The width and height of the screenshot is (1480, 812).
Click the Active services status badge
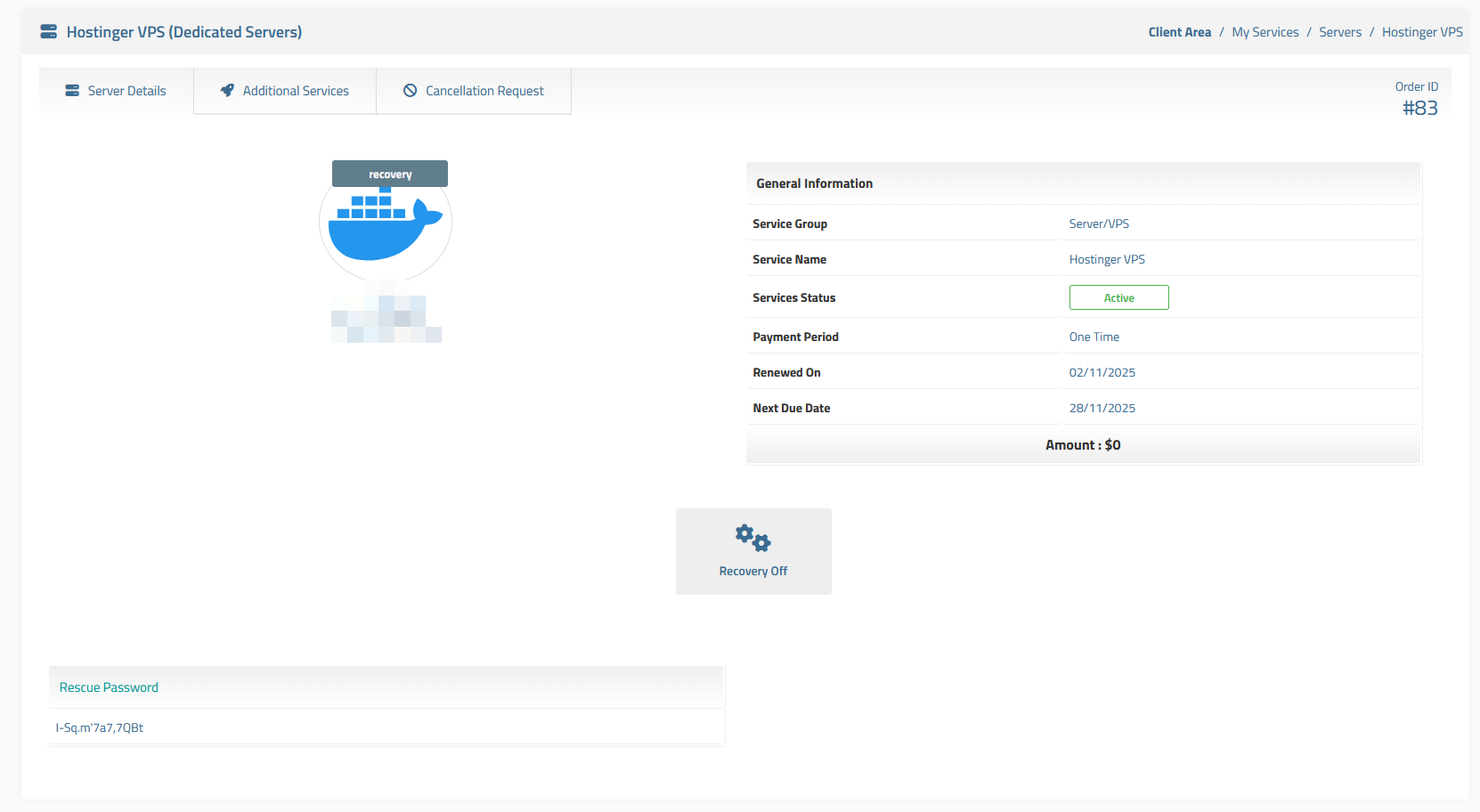click(1118, 296)
